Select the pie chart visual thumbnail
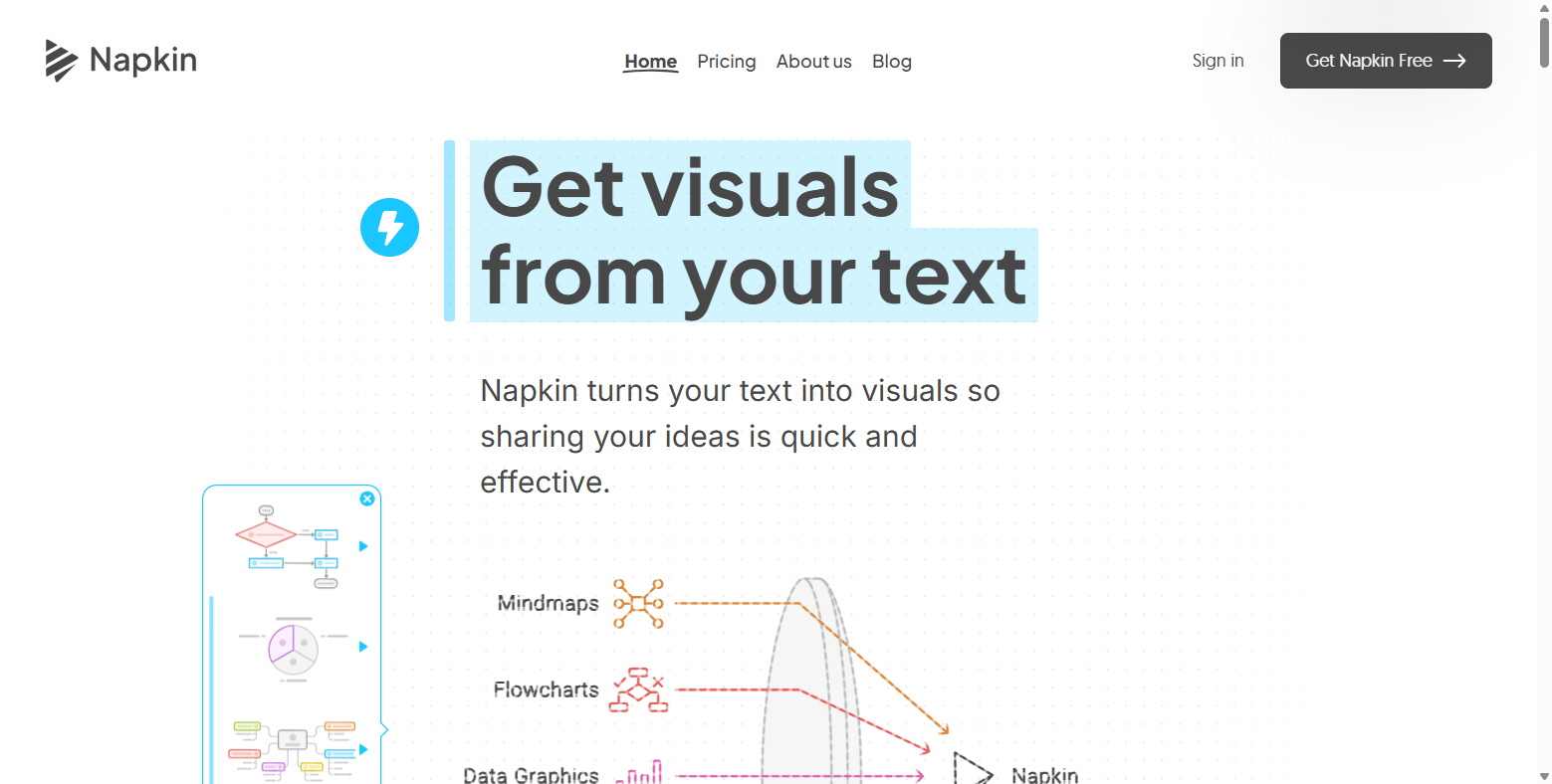 [x=293, y=649]
